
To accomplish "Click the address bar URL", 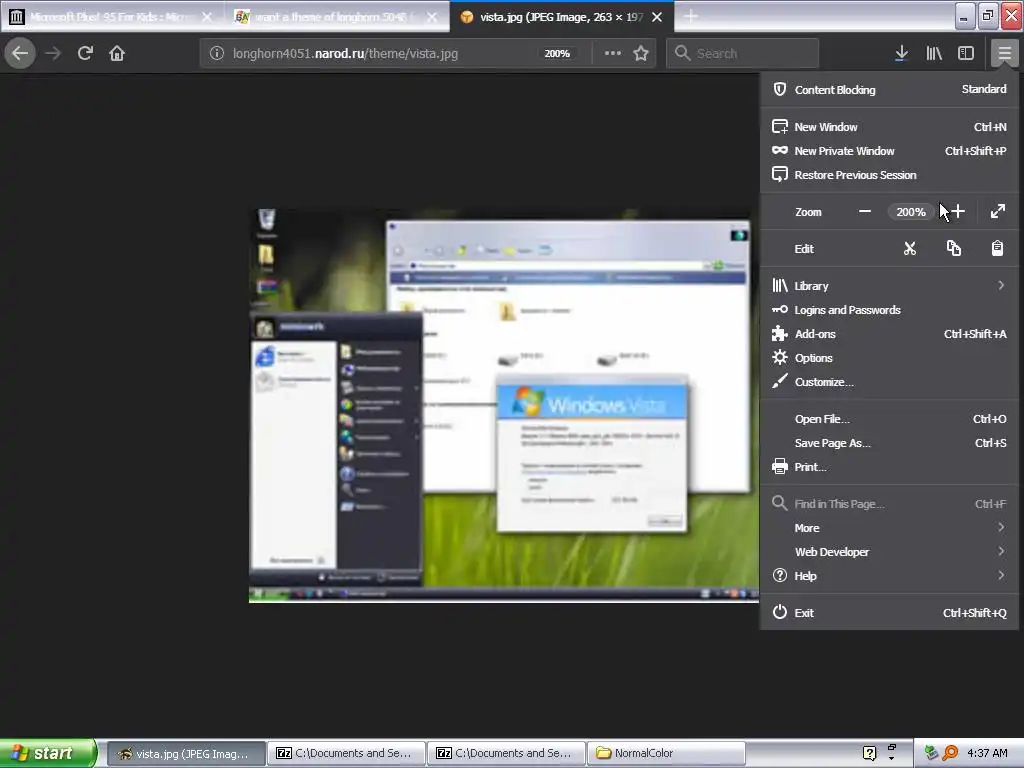I will [345, 54].
